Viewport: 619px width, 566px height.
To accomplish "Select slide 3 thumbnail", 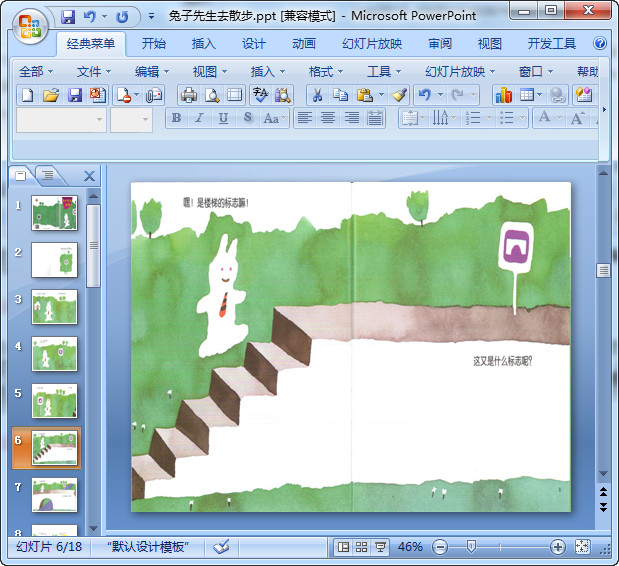I will pos(54,307).
